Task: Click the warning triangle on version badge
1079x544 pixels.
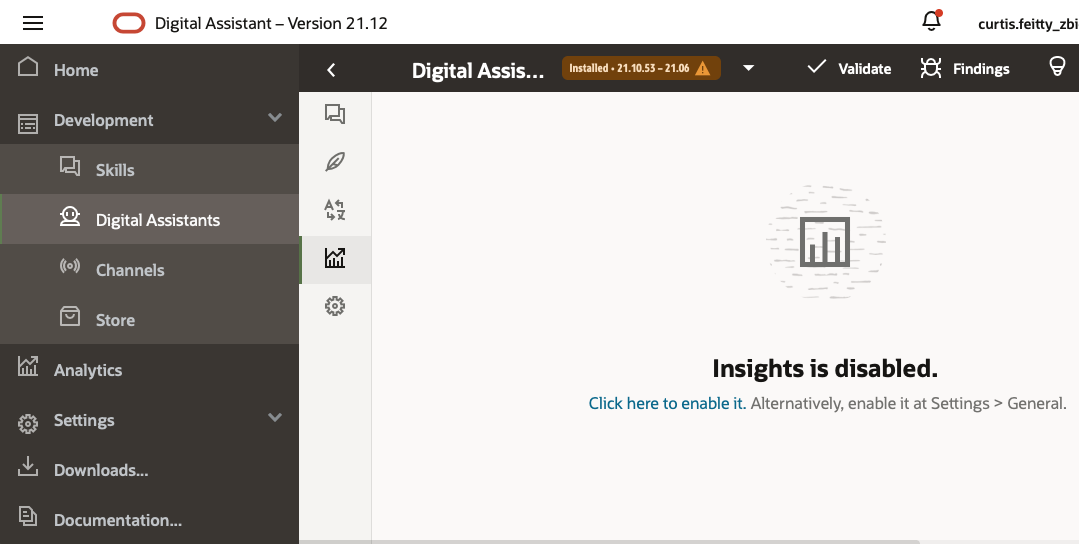Action: point(703,68)
